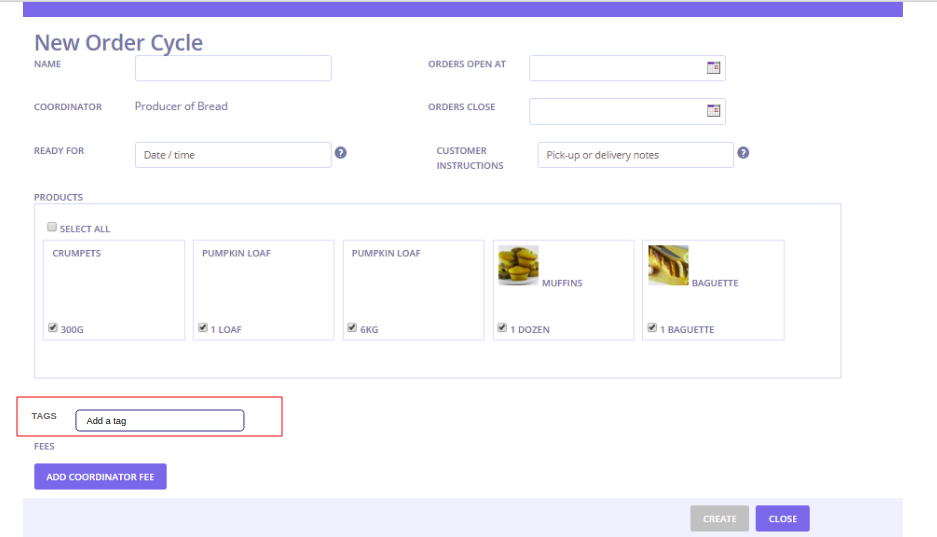Close the New Order Cycle form

[782, 518]
